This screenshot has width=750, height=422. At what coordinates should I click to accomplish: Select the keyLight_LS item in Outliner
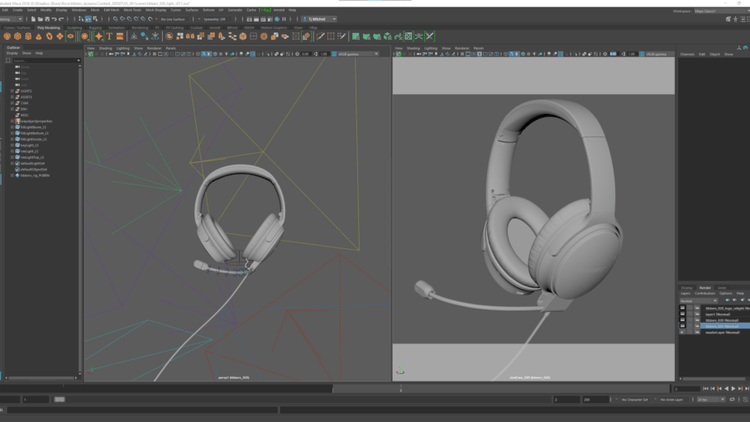coord(30,145)
